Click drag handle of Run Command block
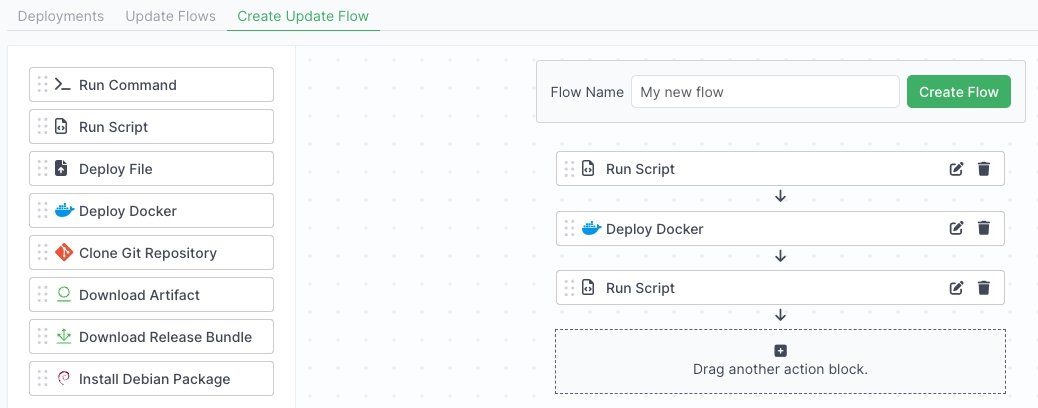 42,85
